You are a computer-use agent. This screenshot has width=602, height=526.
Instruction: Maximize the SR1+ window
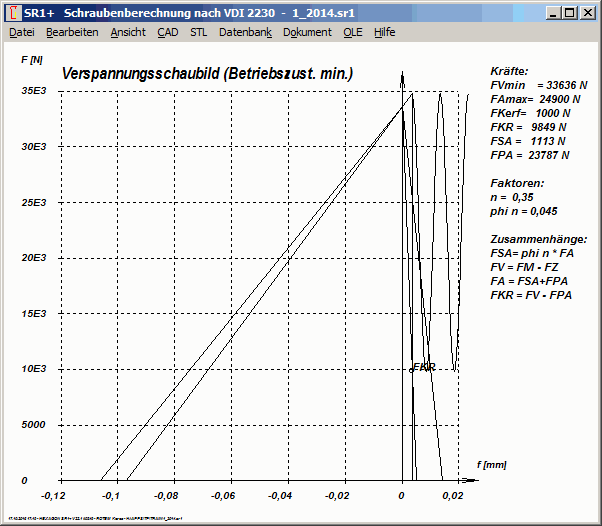pyautogui.click(x=568, y=13)
